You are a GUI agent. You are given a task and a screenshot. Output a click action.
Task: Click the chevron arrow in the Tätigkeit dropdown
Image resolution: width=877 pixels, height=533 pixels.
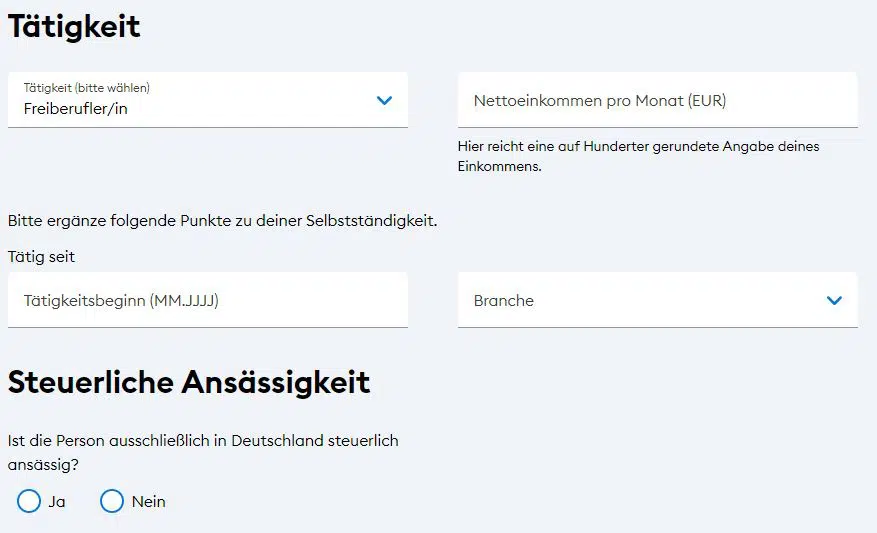[384, 100]
